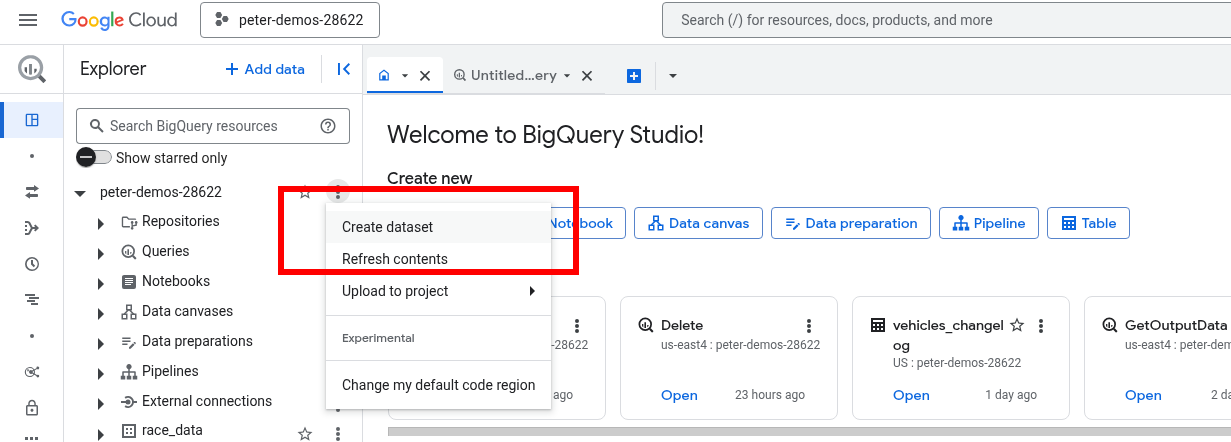Screen dimensions: 1231x442
Task: Open the indented-lines icon in left rail
Action: tap(32, 299)
